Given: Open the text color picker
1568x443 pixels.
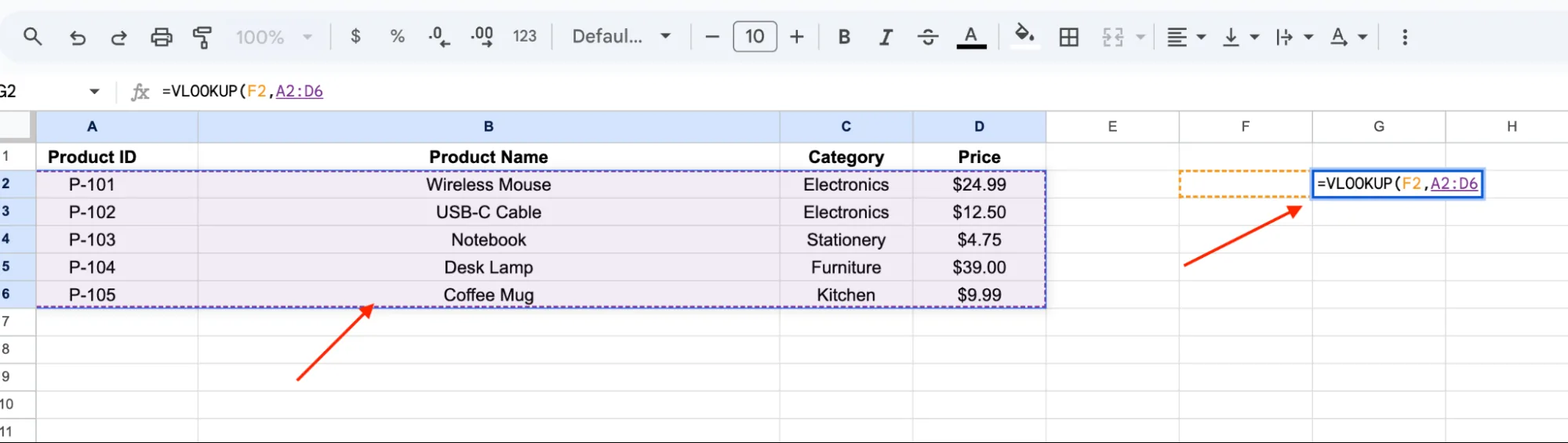Looking at the screenshot, I should [x=971, y=36].
